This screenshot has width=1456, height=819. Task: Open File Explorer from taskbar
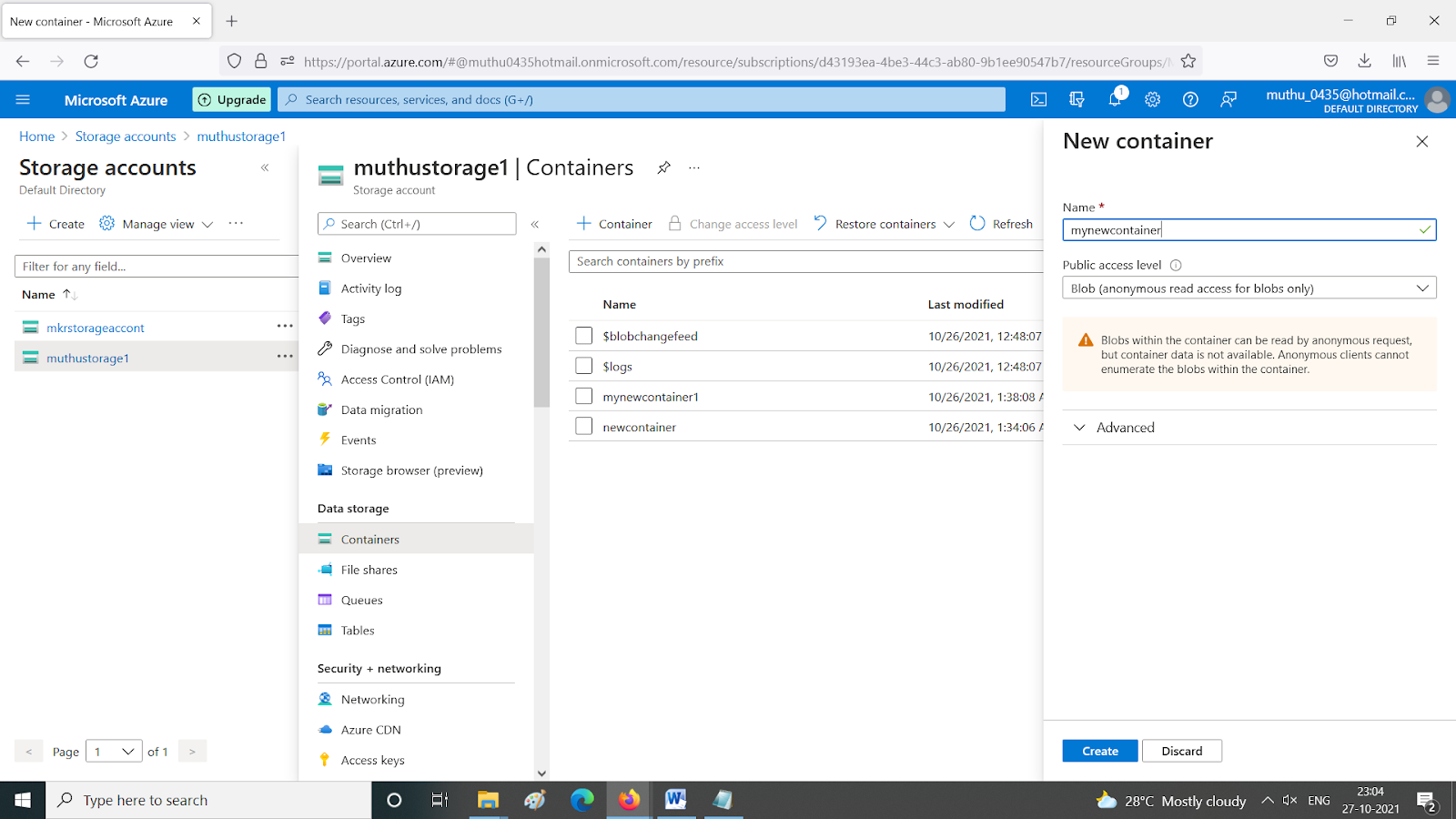488,800
